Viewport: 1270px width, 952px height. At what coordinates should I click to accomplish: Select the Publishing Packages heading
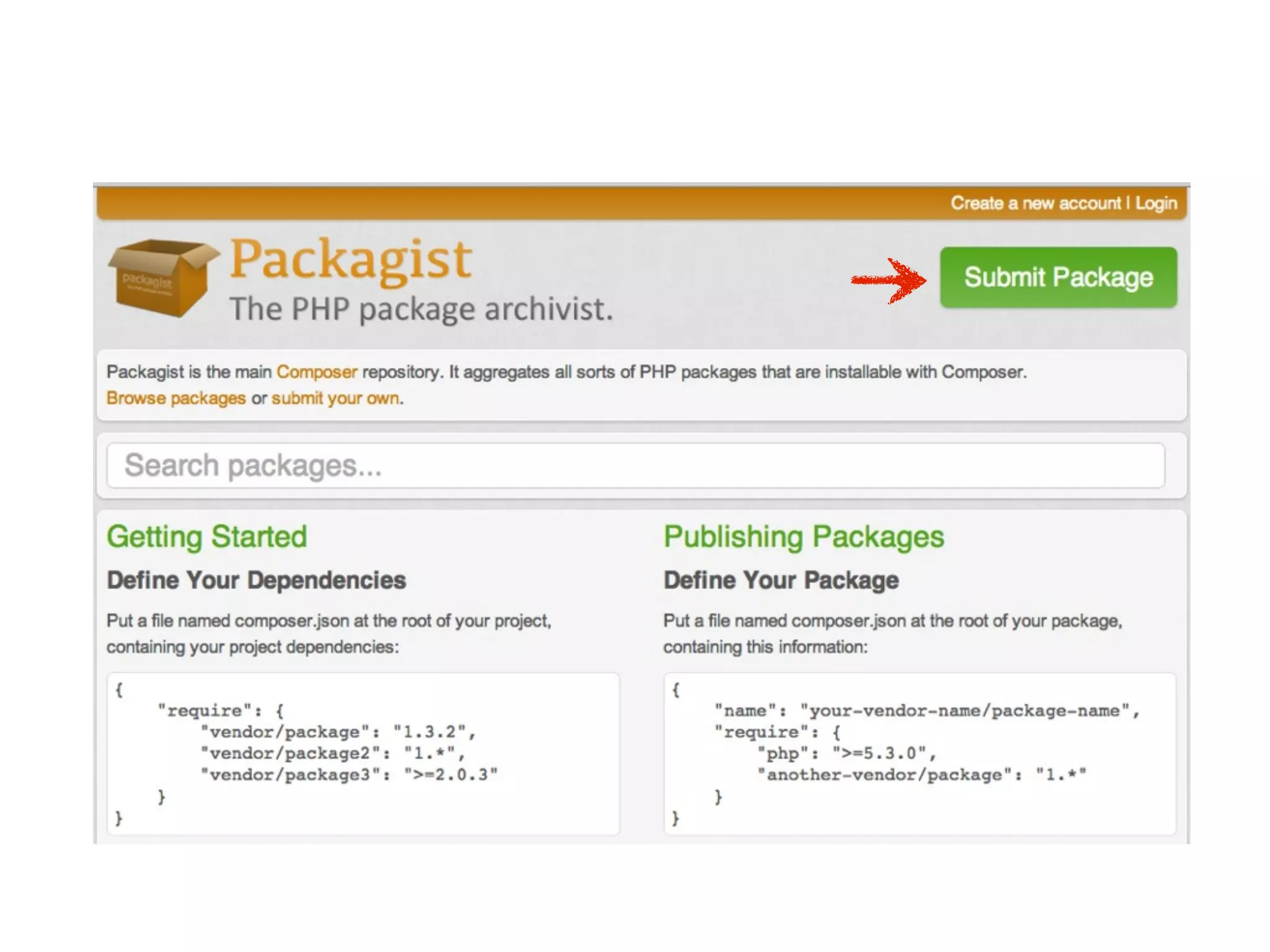[x=804, y=537]
